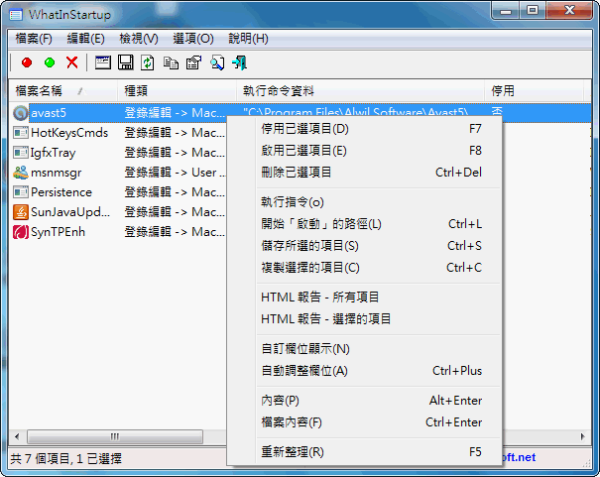Click the green enable selected items icon

coord(49,63)
